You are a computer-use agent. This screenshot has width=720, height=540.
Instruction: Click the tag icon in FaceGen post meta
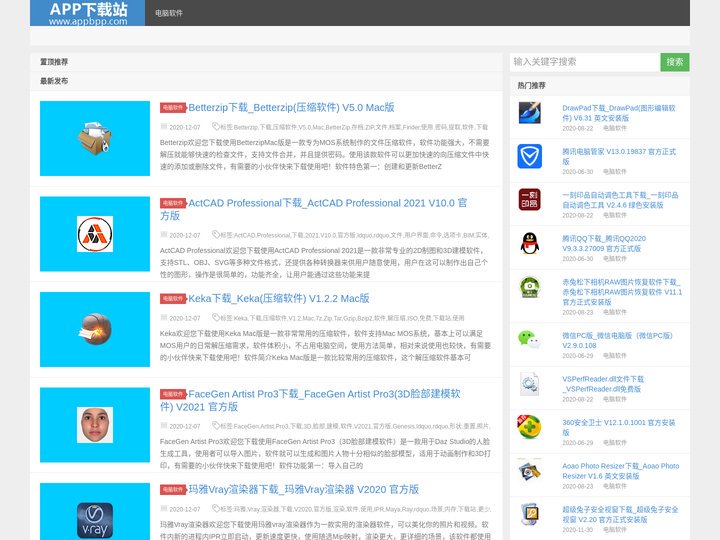tap(215, 425)
